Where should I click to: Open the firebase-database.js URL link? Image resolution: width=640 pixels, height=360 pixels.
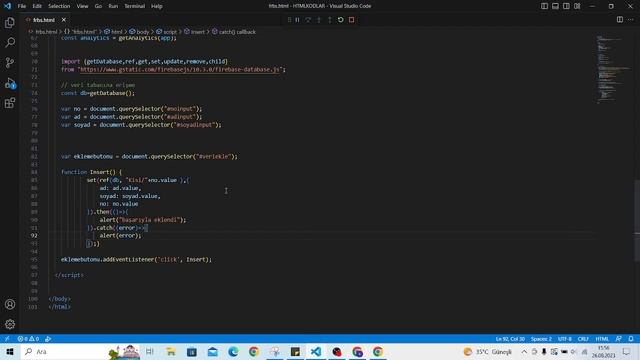pyautogui.click(x=180, y=69)
